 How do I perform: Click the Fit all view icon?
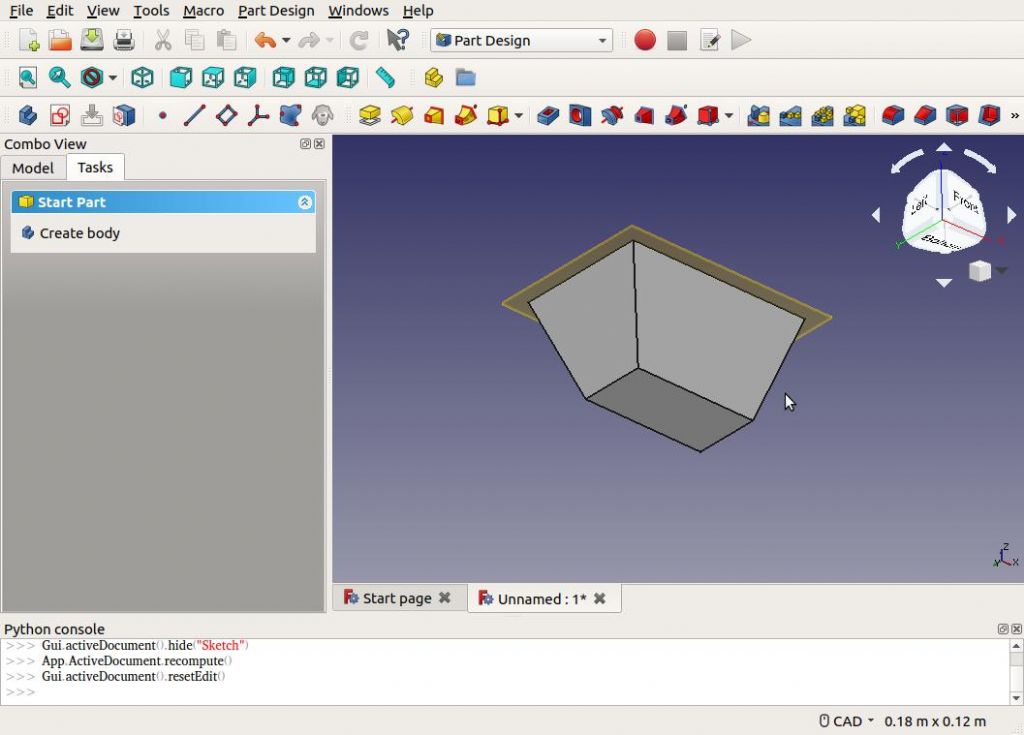pos(27,77)
